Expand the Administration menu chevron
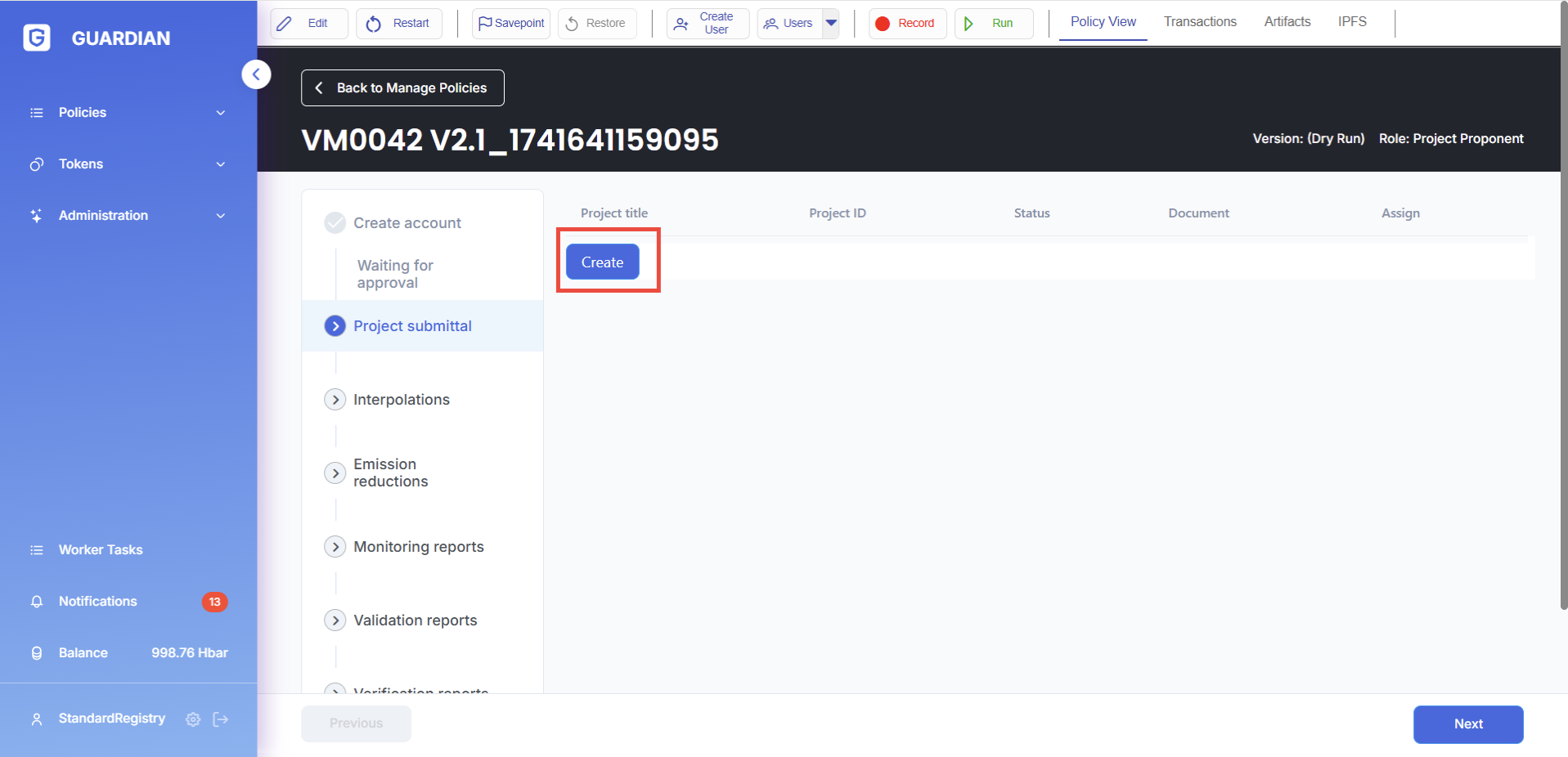This screenshot has width=1568, height=757. click(221, 216)
